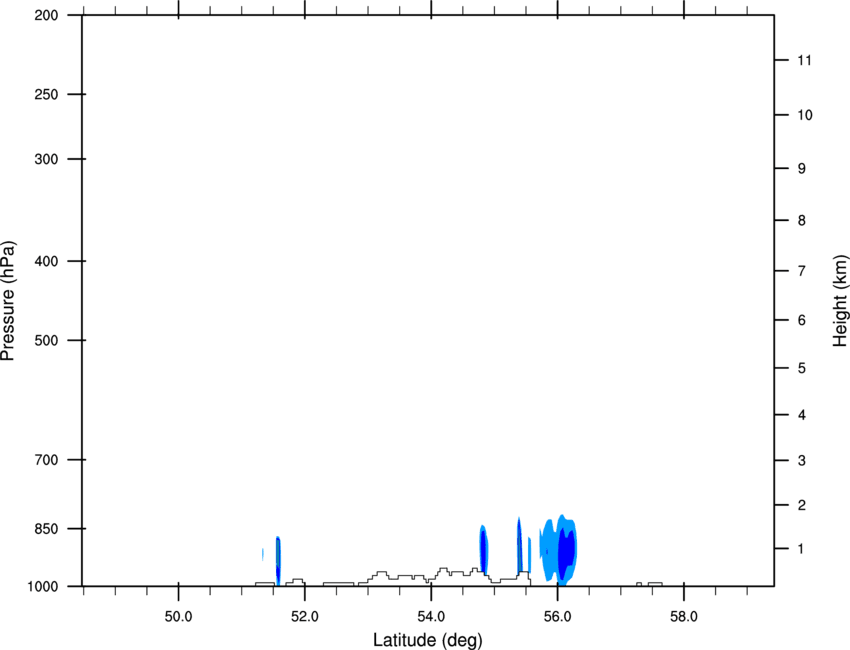Select the 58.0 latitude tick label
This screenshot has width=850, height=650.
[684, 617]
